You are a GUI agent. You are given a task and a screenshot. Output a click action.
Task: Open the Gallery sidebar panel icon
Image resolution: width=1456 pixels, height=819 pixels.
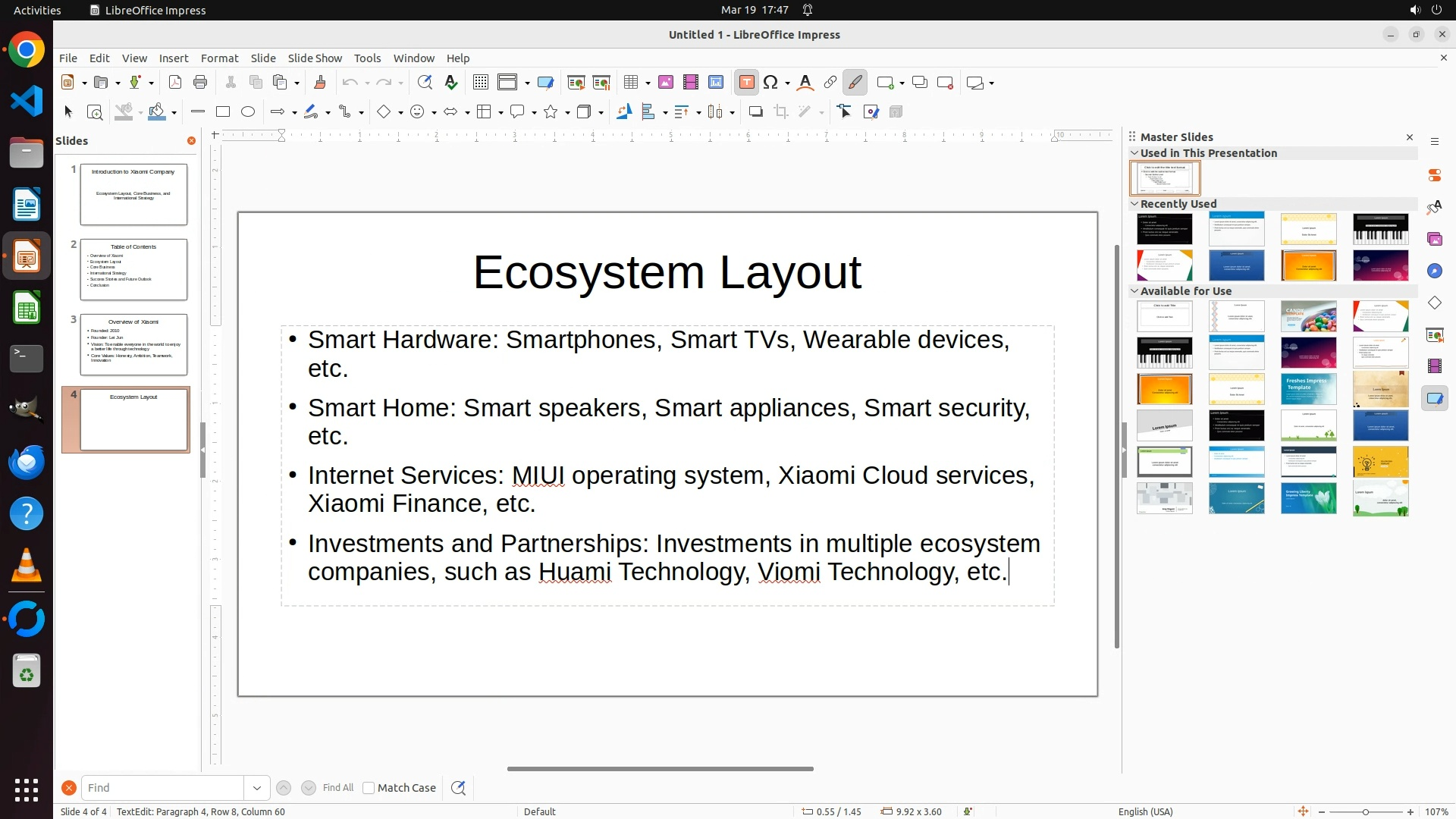[x=1435, y=239]
